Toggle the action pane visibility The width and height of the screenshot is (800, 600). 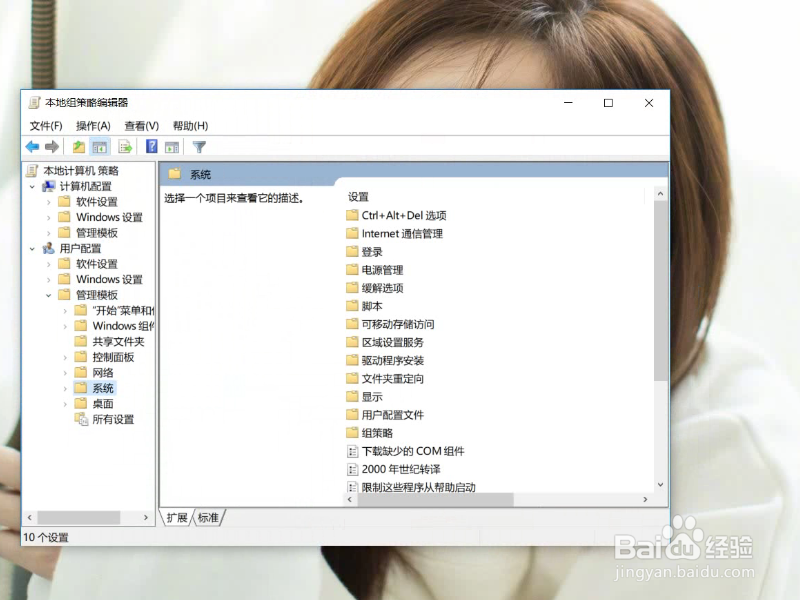[172, 146]
